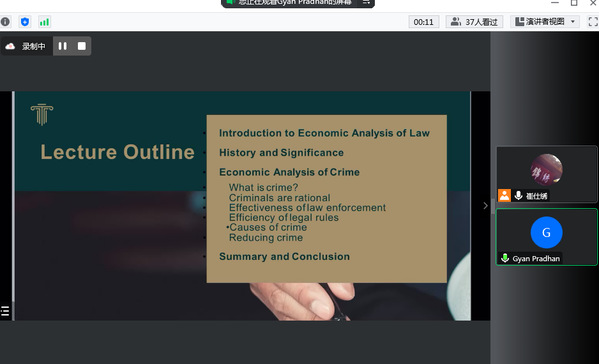Enter full screen with the corner icon

[x=593, y=22]
